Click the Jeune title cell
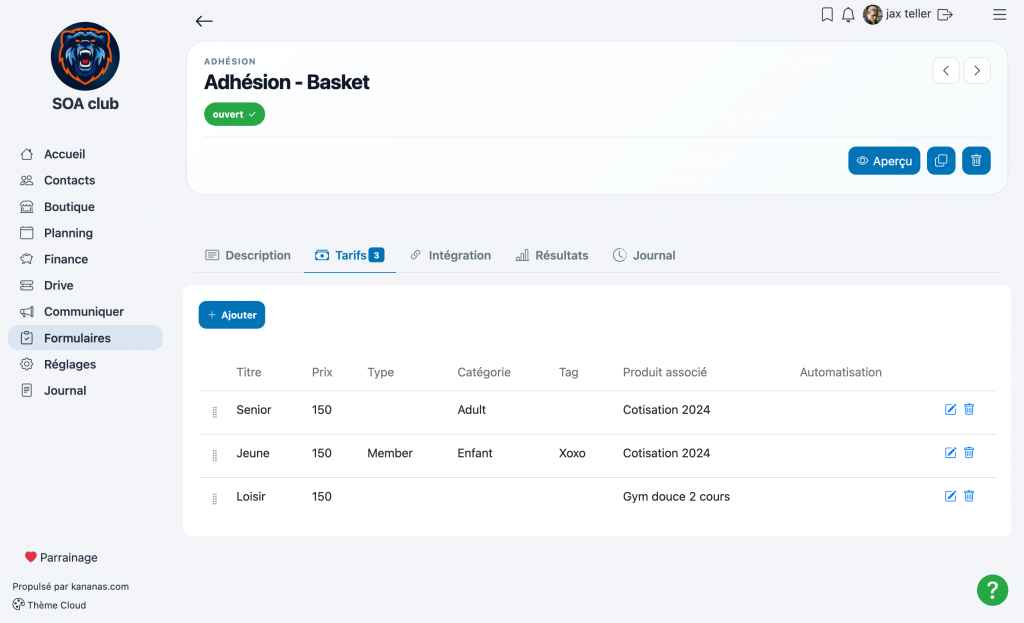Viewport: 1024px width, 623px height. tap(253, 453)
